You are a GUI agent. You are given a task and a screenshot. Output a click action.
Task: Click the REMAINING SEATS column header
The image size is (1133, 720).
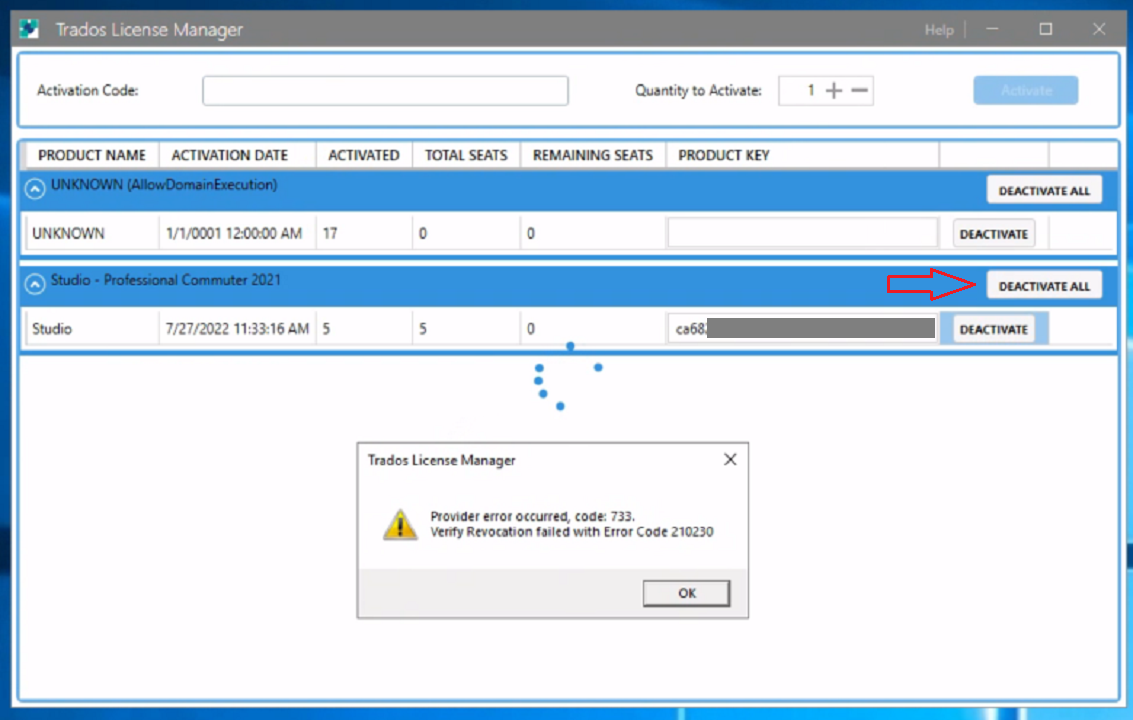(x=593, y=155)
